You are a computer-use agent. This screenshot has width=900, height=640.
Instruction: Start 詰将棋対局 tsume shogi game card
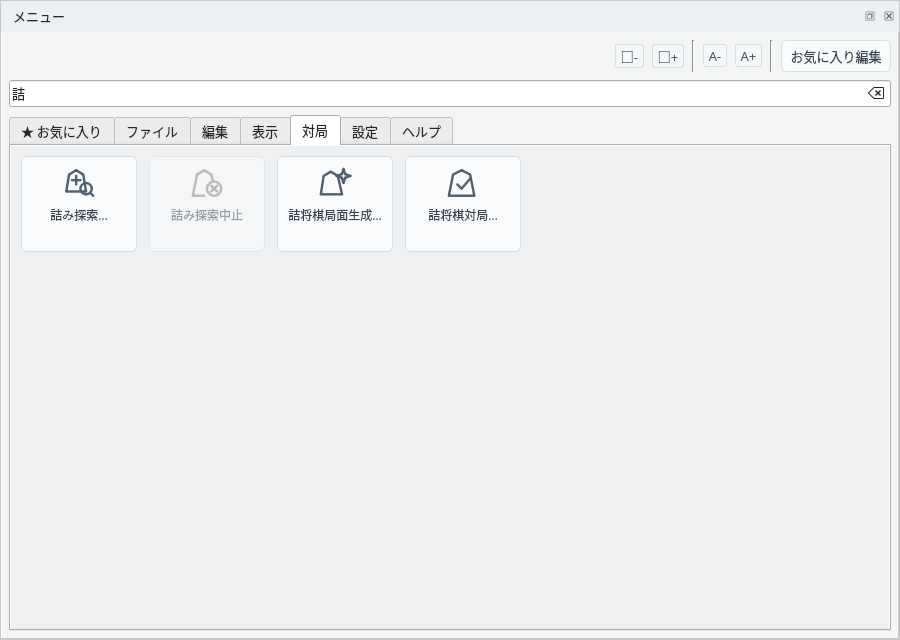(x=463, y=204)
